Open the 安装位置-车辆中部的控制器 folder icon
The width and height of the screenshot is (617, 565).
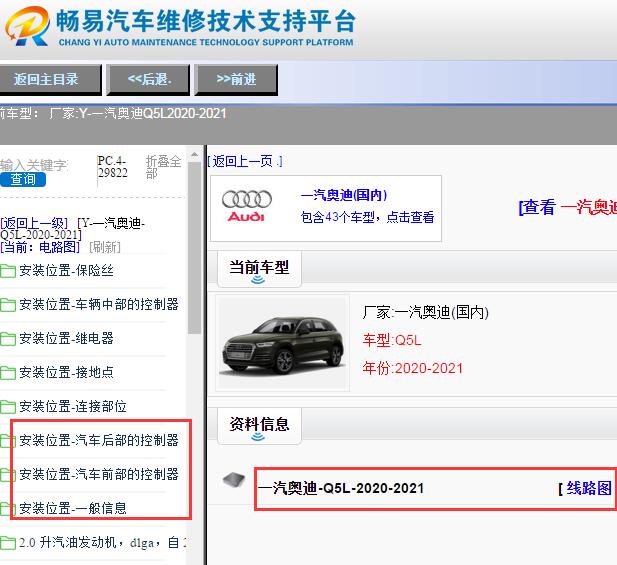tap(7, 305)
